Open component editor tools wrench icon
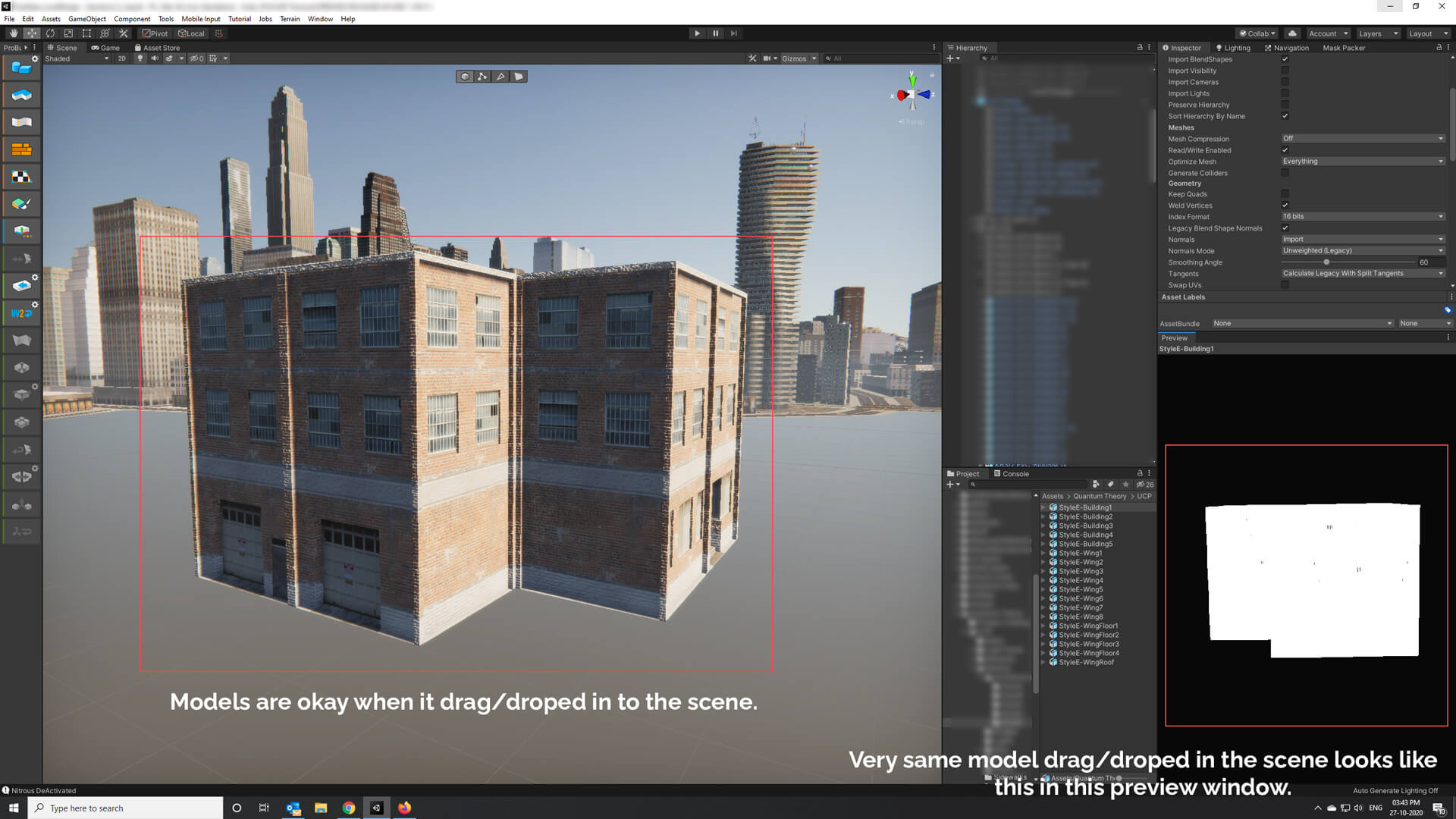The height and width of the screenshot is (819, 1456). (752, 58)
